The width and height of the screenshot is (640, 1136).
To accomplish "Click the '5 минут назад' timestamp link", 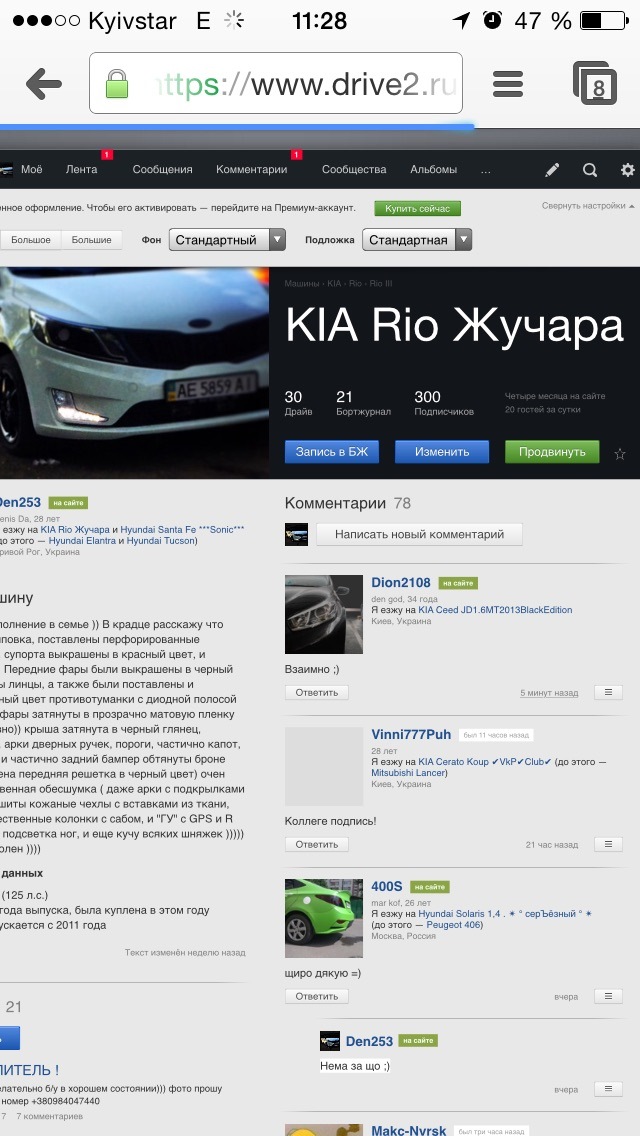I will [x=549, y=693].
